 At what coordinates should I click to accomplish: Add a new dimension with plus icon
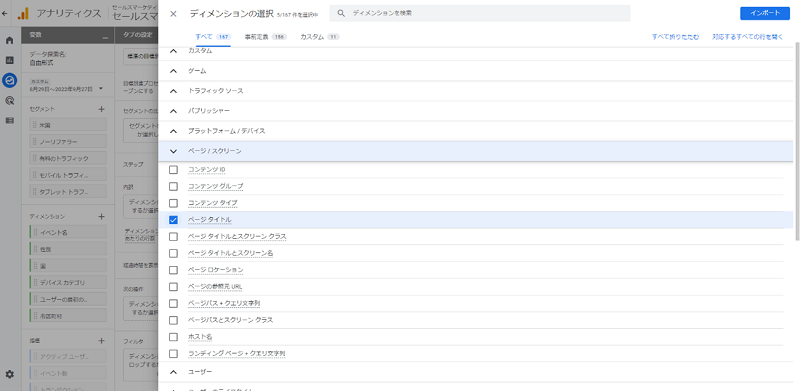click(x=101, y=216)
